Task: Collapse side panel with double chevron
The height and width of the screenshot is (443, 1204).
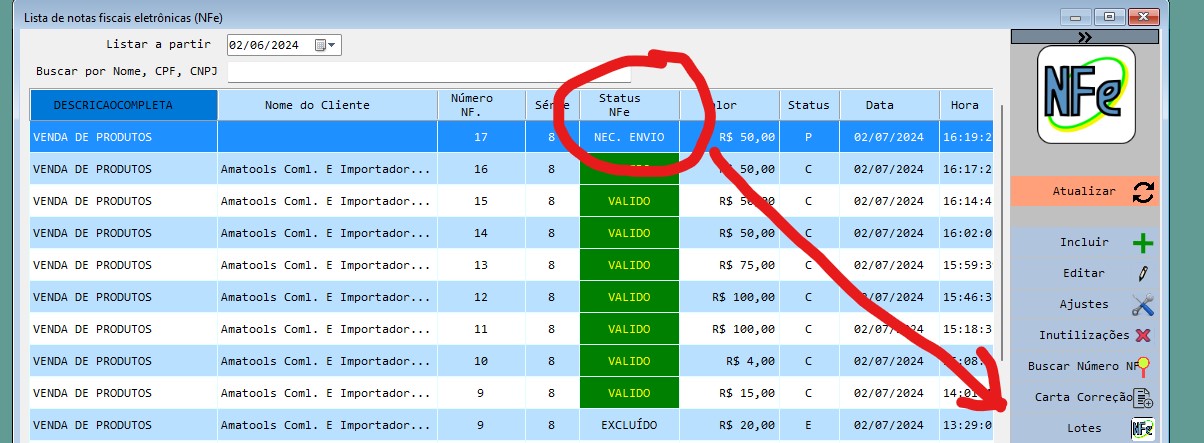Action: click(1085, 37)
